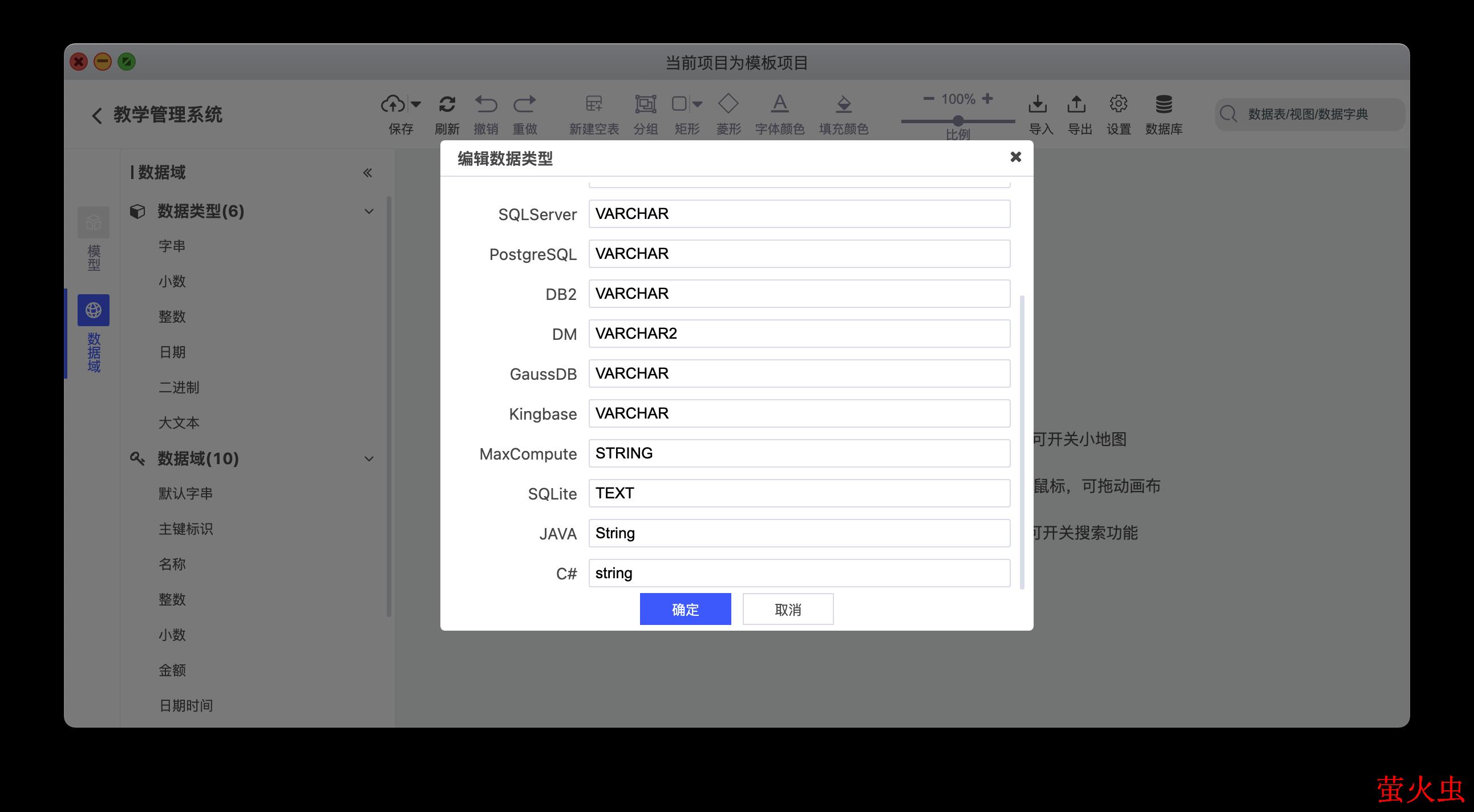Viewport: 1474px width, 812px height.
Task: Open Settings gear icon
Action: (1118, 104)
